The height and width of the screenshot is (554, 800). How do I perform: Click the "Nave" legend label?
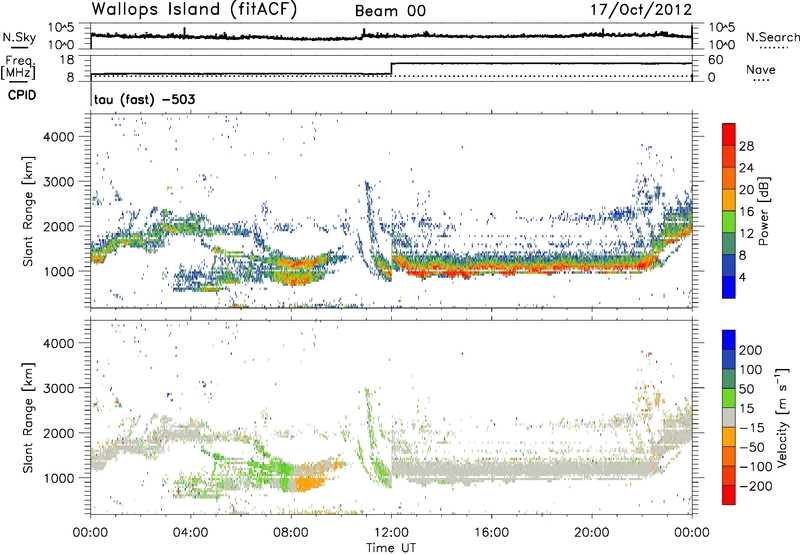click(761, 69)
